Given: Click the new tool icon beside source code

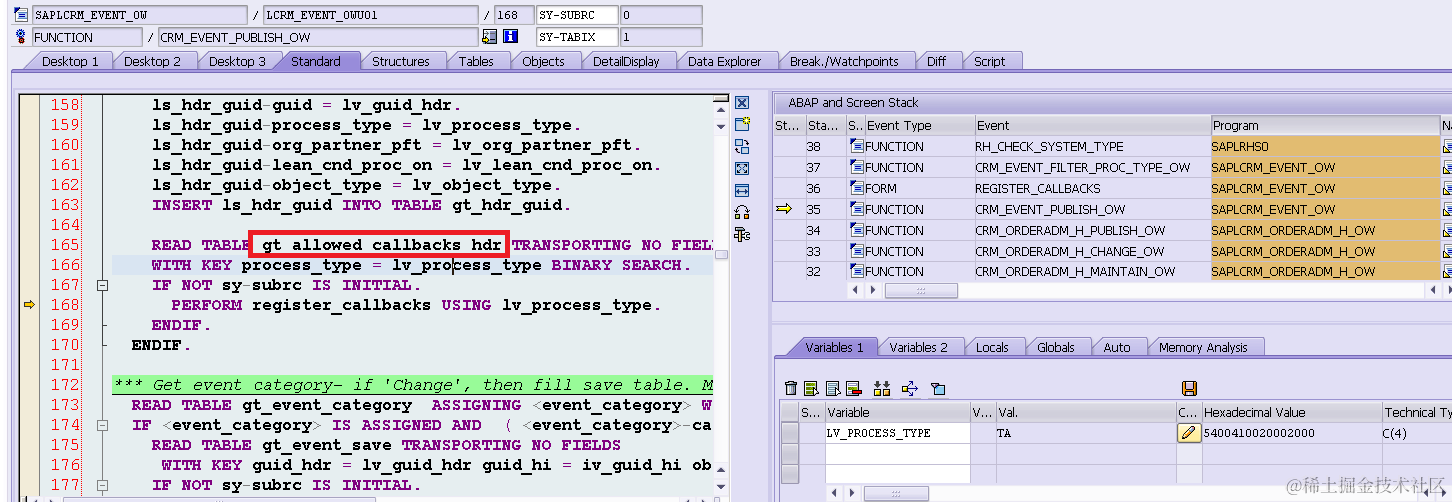Looking at the screenshot, I should point(742,124).
